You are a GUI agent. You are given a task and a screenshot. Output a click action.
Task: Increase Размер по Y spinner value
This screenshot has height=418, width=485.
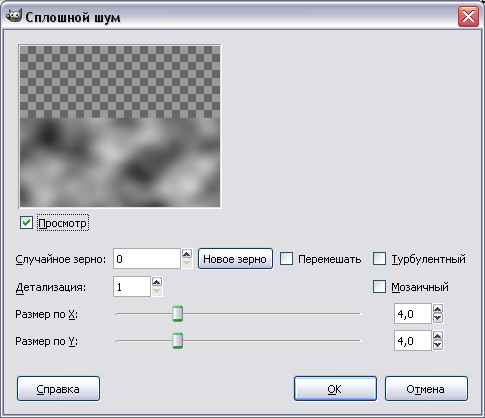[438, 336]
